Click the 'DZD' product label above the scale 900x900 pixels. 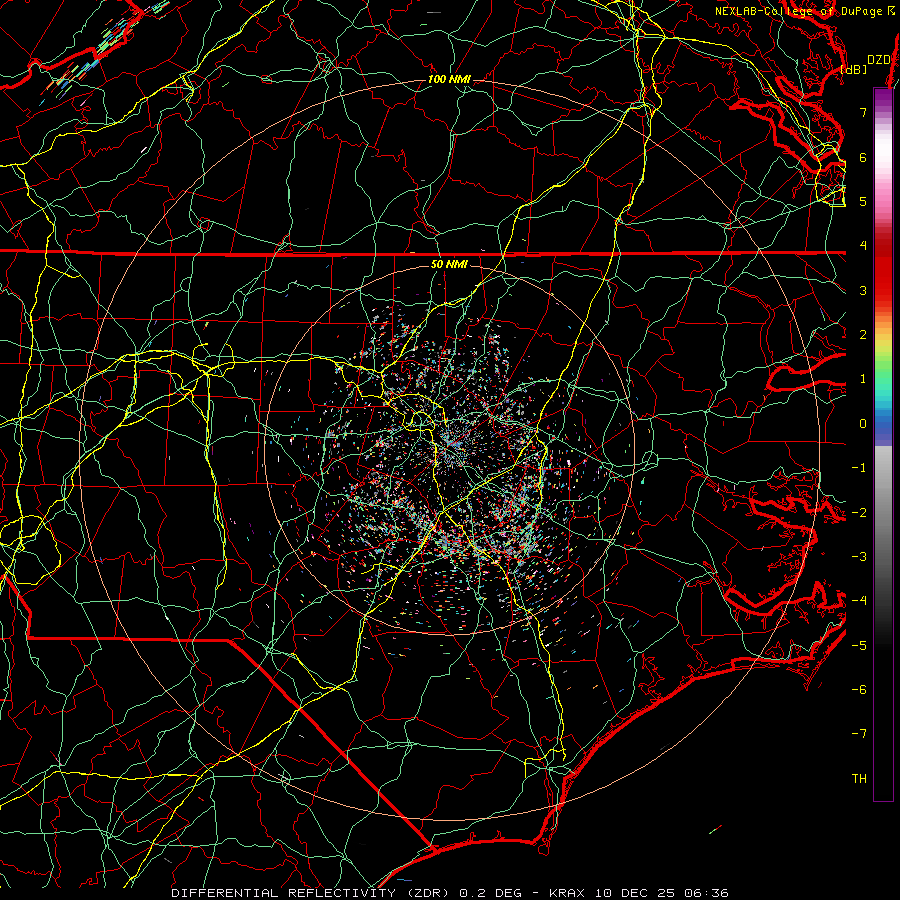[879, 60]
